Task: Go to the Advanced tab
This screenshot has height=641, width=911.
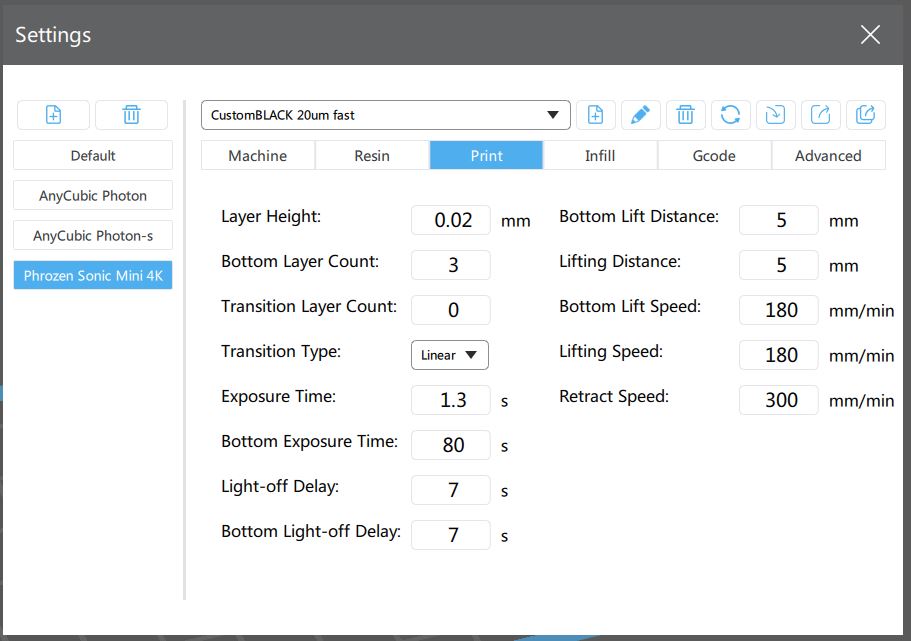Action: point(828,155)
